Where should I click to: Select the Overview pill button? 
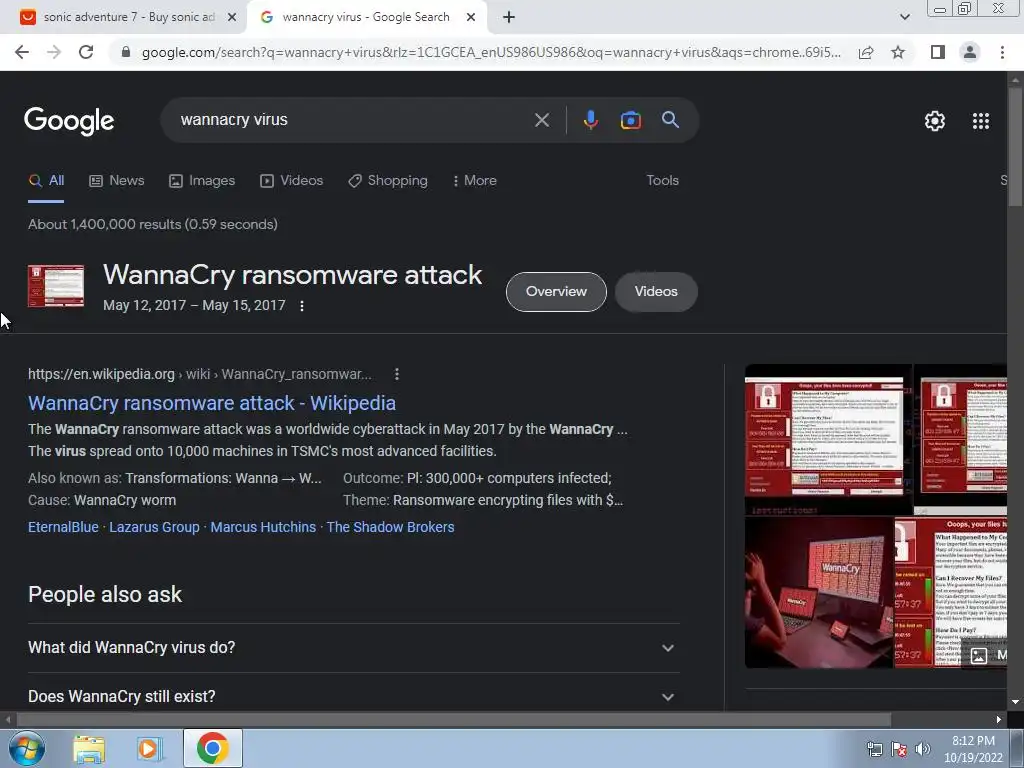pos(556,292)
